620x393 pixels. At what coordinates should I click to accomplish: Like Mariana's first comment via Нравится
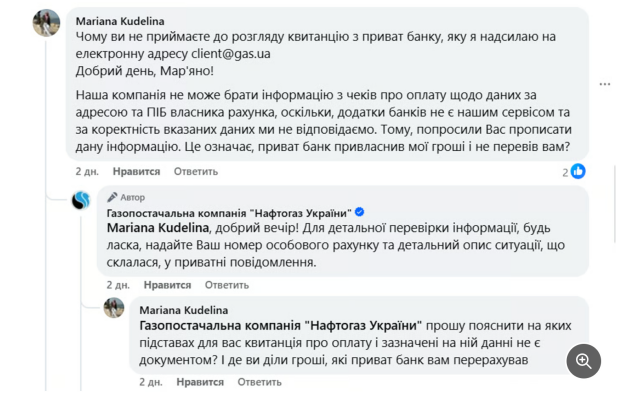[136, 172]
